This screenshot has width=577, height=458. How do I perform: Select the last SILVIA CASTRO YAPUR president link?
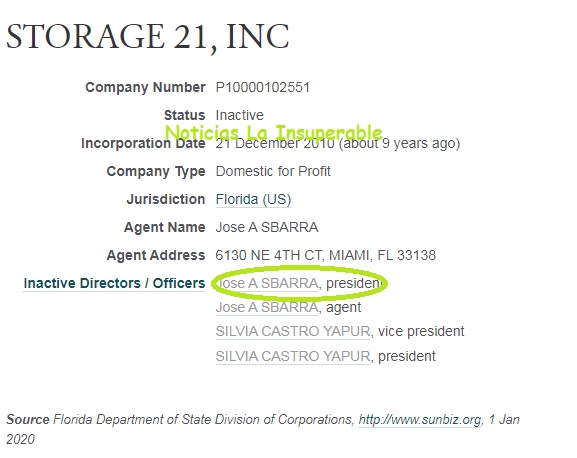pos(293,356)
